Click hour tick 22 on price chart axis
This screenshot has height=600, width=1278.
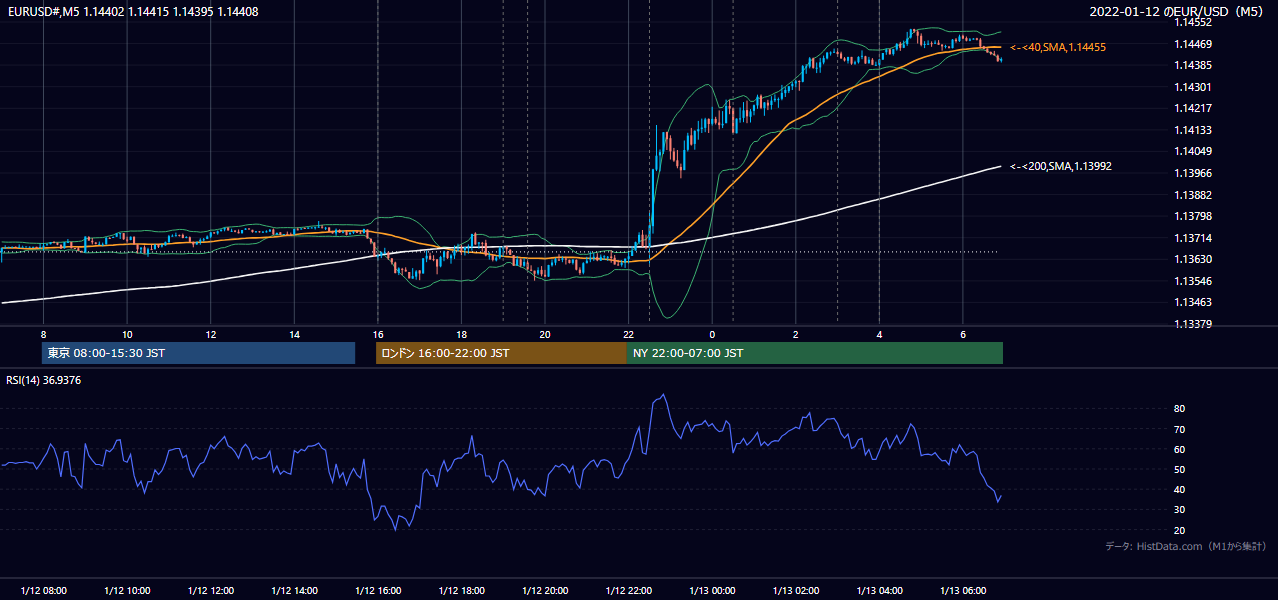coord(629,334)
